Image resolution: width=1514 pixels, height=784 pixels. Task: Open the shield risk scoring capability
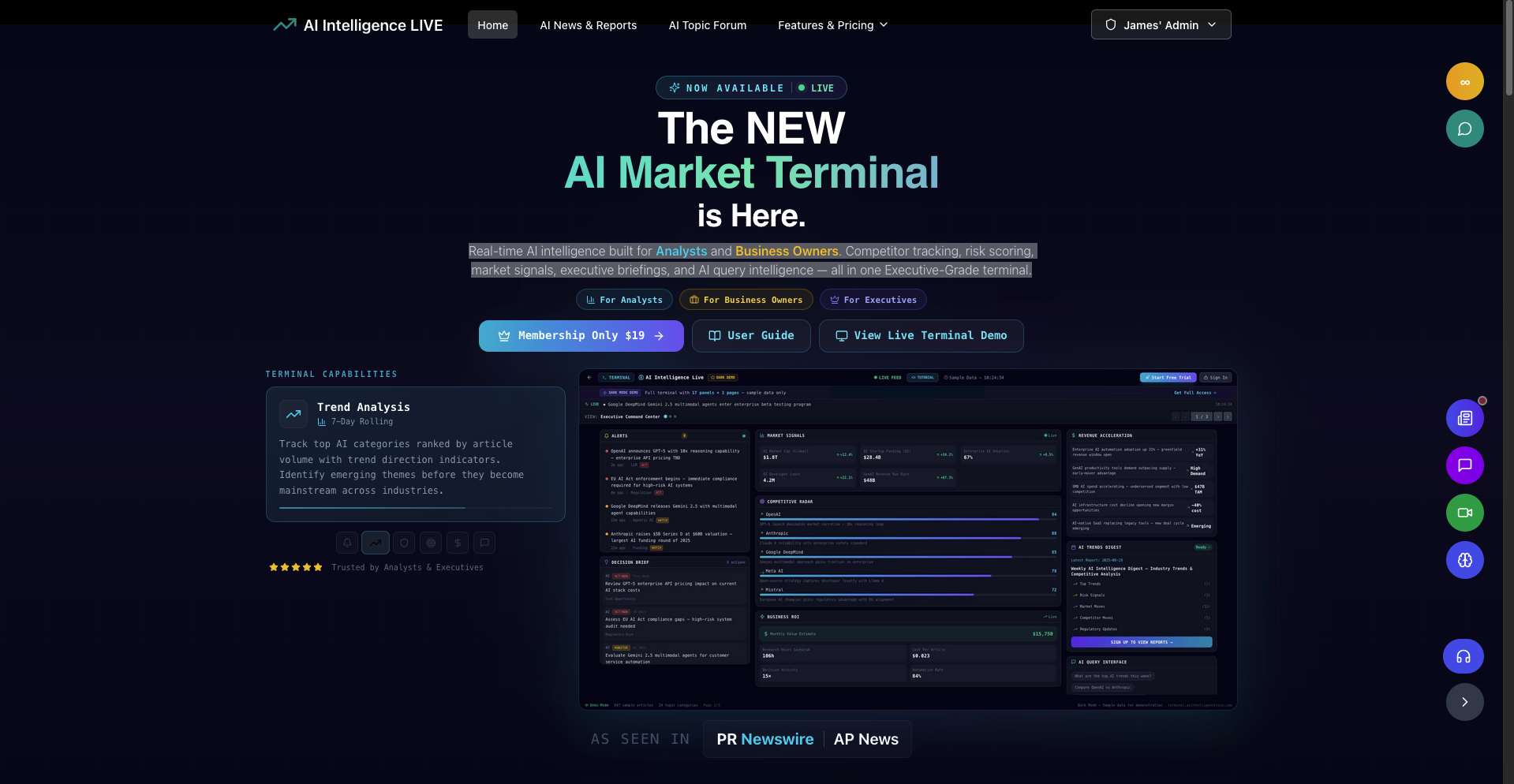point(403,543)
